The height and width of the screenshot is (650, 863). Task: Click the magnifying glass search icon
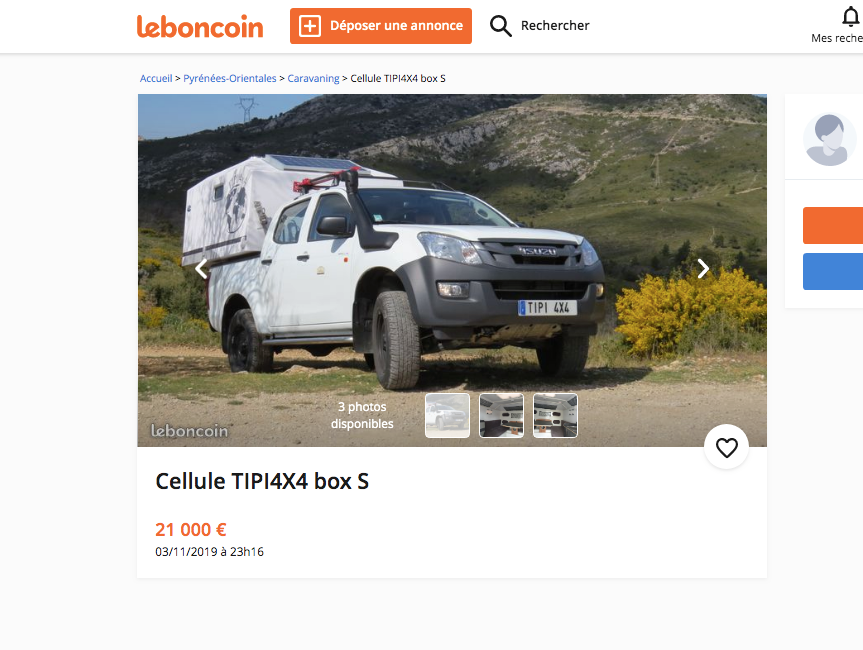pos(500,26)
